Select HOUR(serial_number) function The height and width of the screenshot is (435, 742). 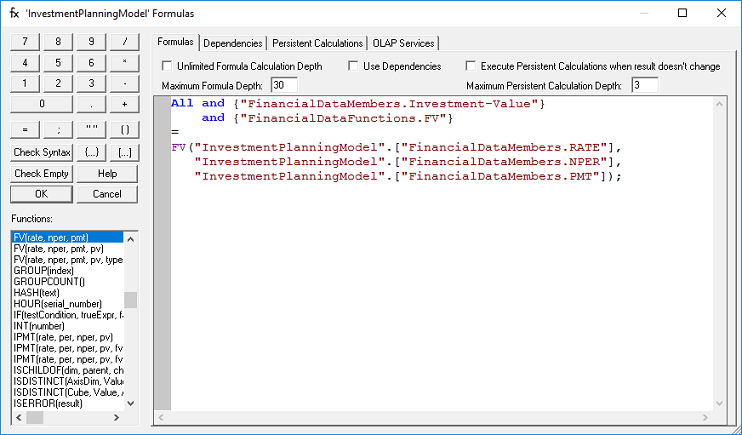pyautogui.click(x=68, y=304)
